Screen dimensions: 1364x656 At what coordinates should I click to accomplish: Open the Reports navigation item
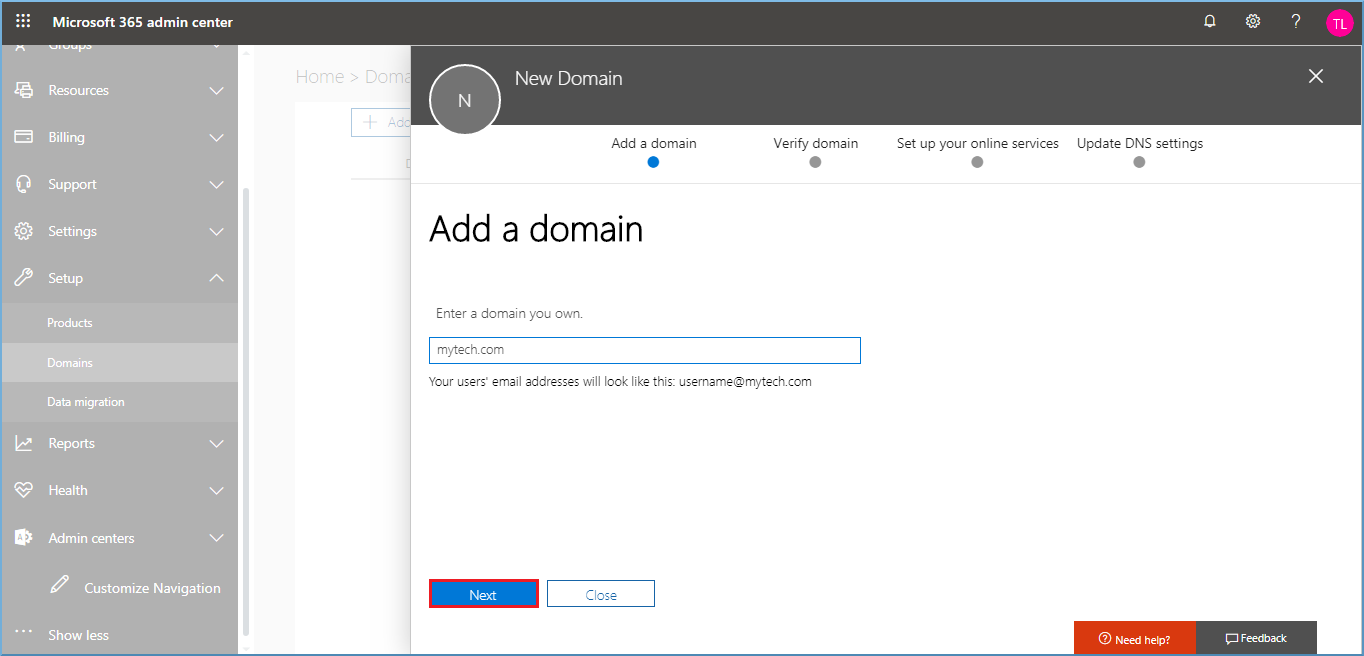119,443
